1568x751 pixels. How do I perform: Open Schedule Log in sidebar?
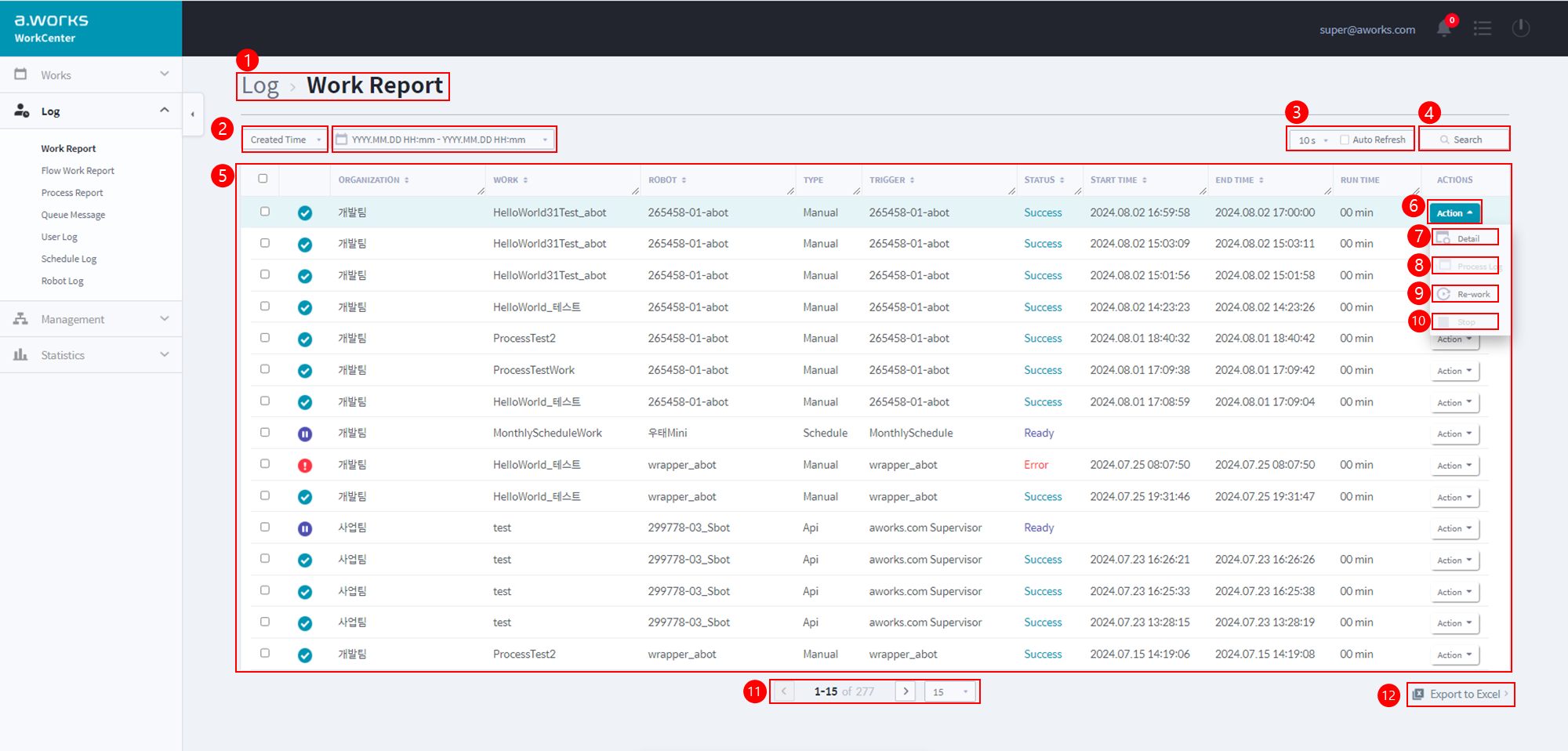[x=69, y=259]
